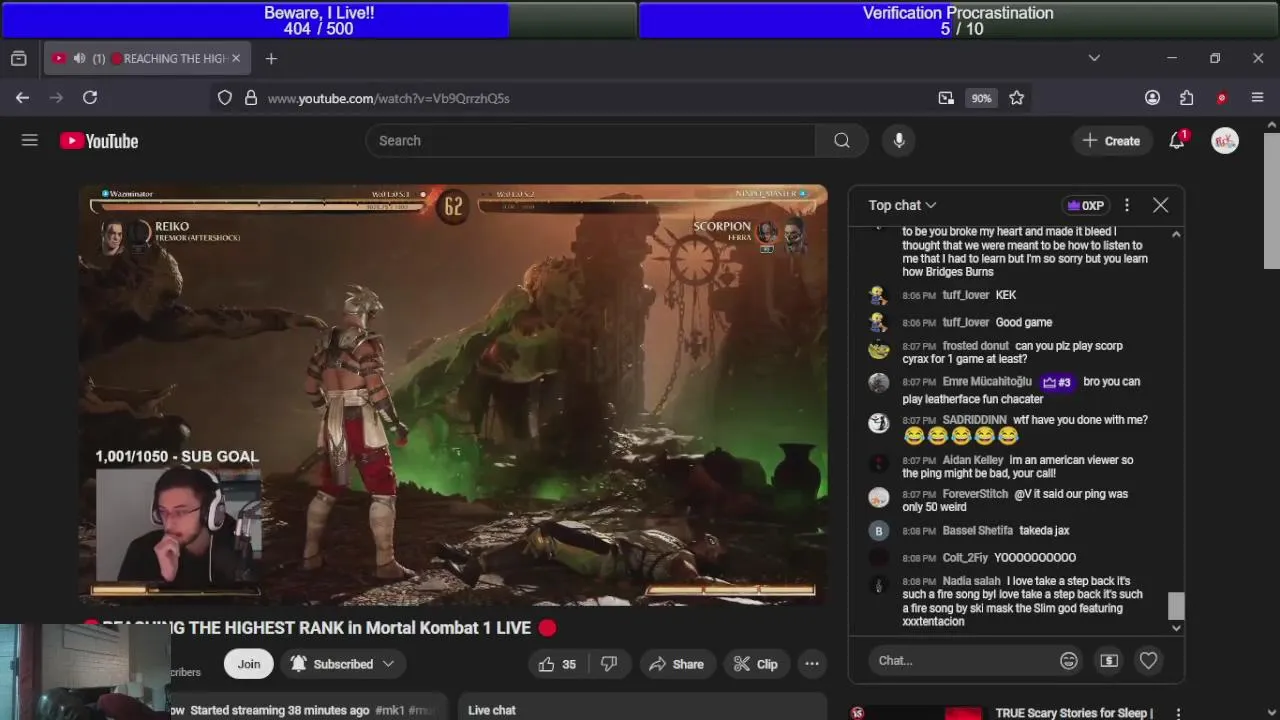Select Aidan Kelley chat username
The height and width of the screenshot is (720, 1280).
972,460
